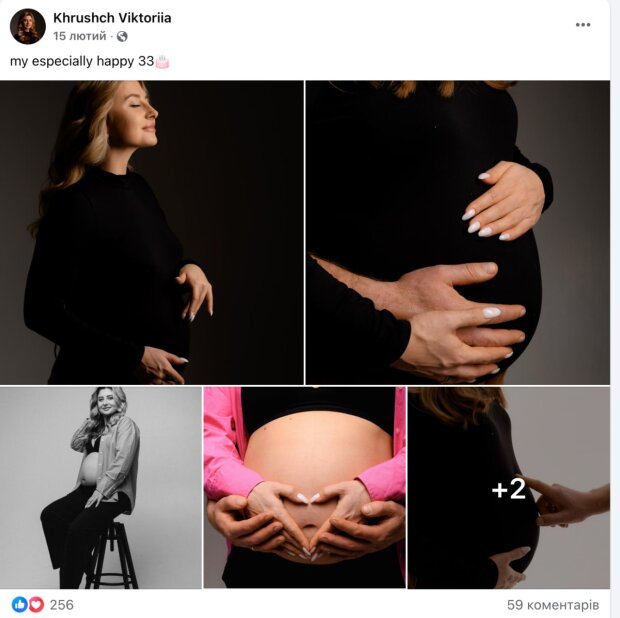
Task: Open the "59 коментарів" comments link
Action: [x=553, y=605]
